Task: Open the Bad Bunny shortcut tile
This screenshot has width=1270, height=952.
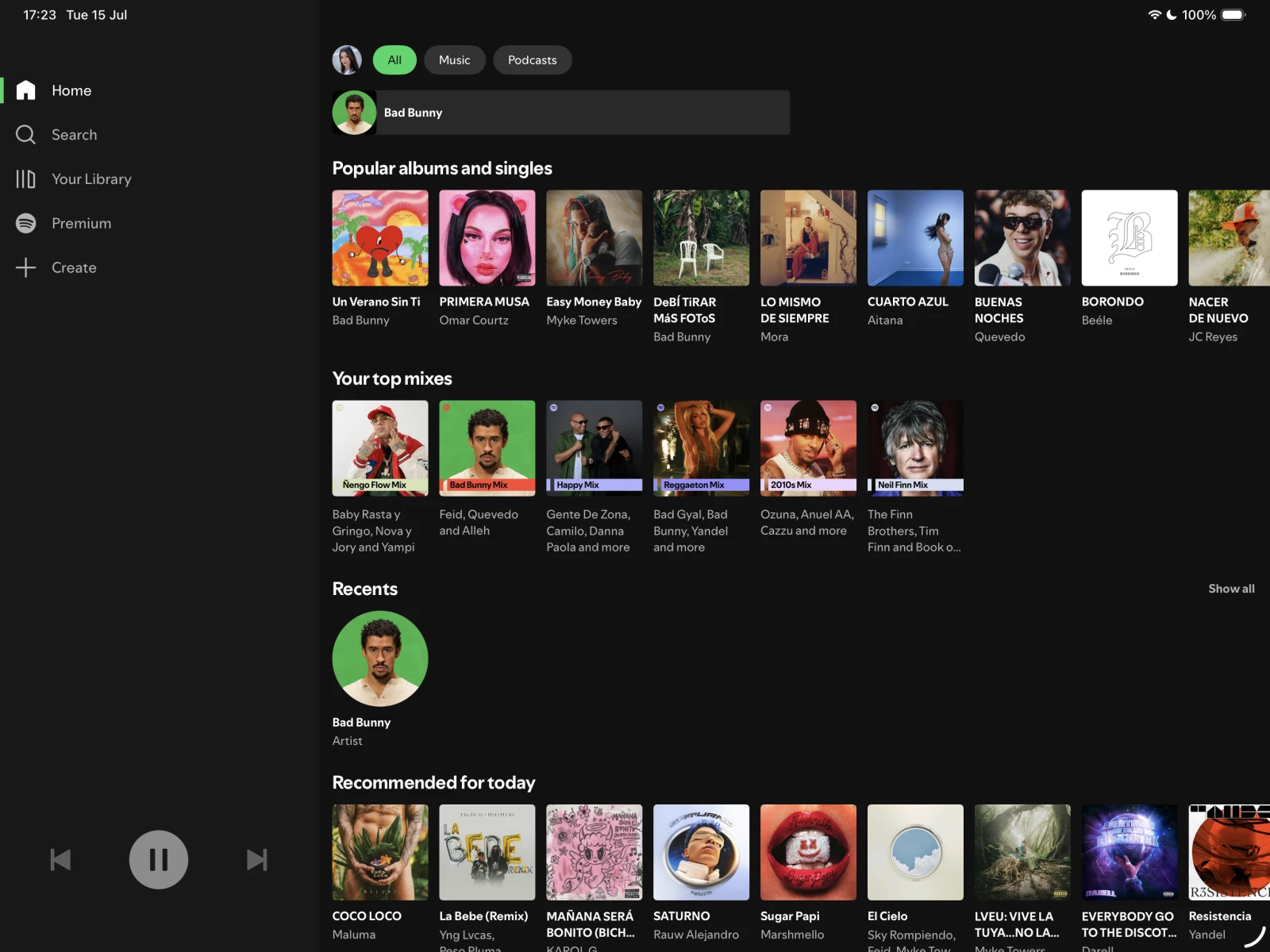Action: click(560, 113)
